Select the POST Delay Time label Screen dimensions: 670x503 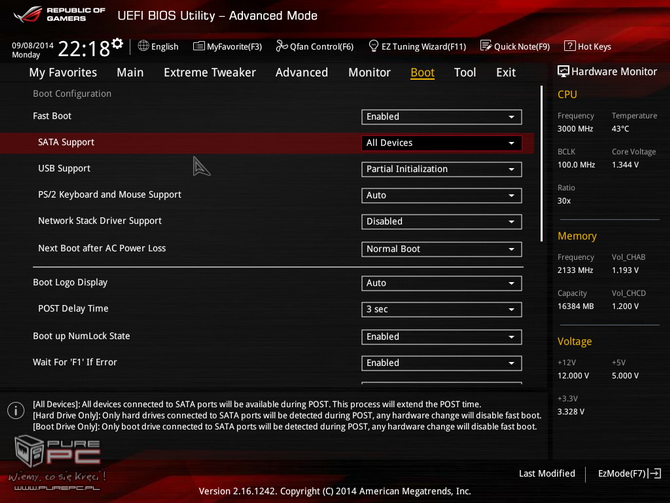(73, 309)
